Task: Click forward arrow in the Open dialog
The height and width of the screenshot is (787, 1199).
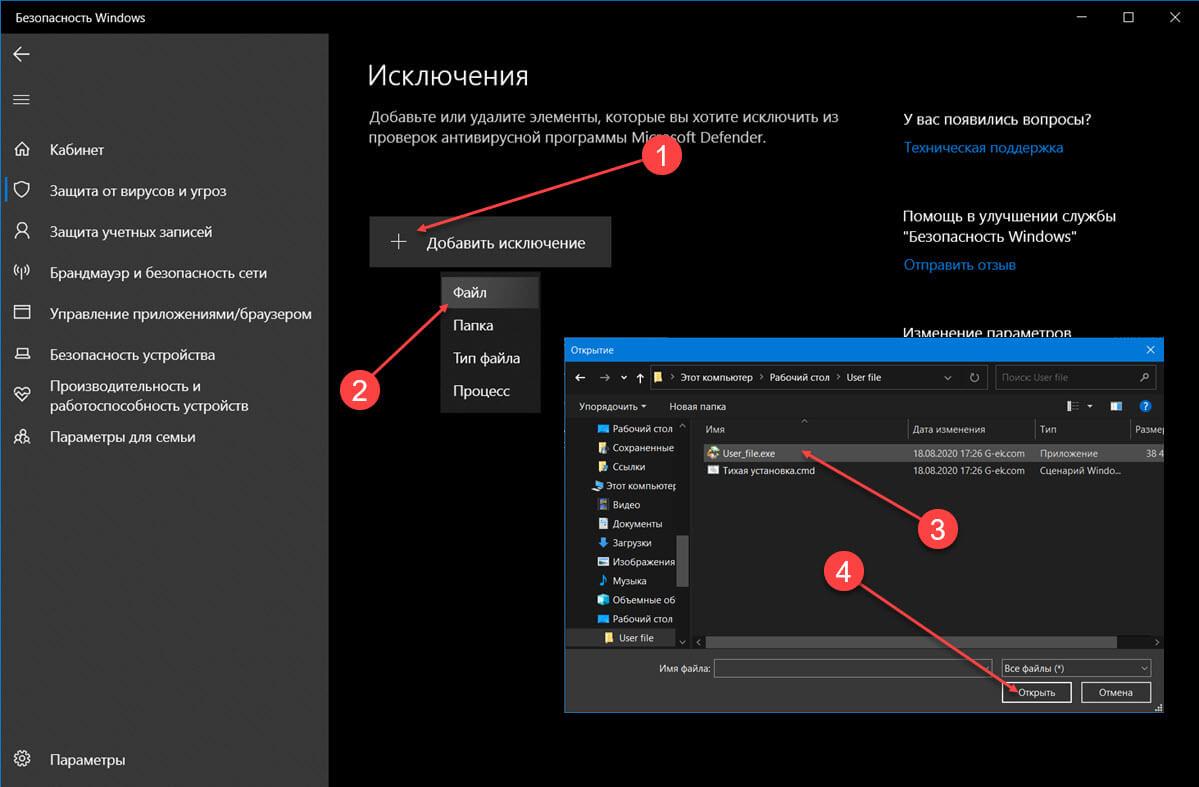Action: (605, 377)
